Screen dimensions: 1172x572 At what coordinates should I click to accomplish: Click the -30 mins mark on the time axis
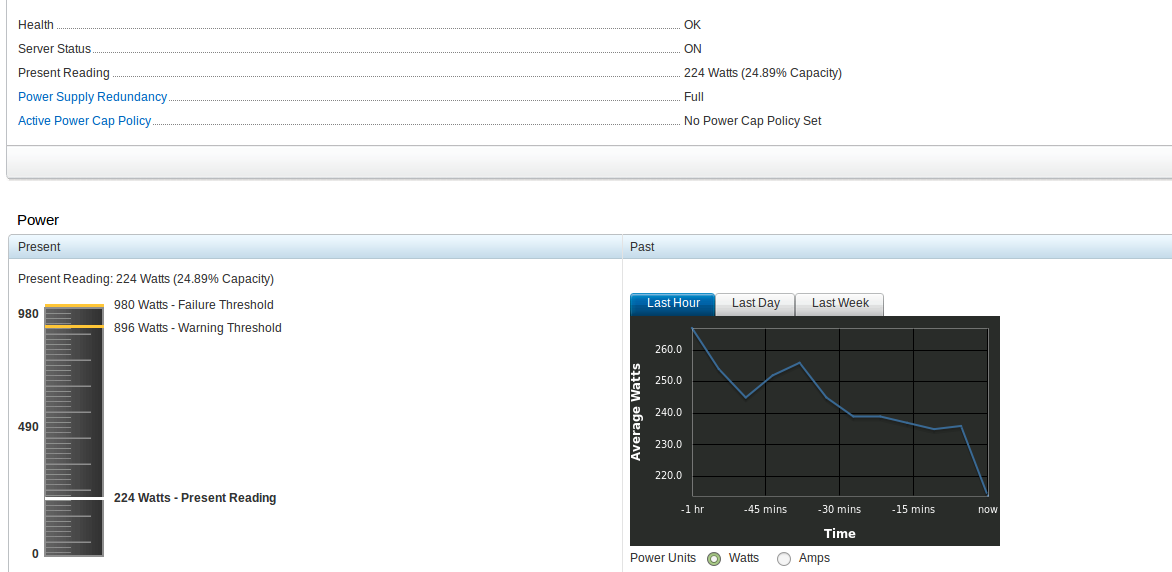[x=839, y=509]
